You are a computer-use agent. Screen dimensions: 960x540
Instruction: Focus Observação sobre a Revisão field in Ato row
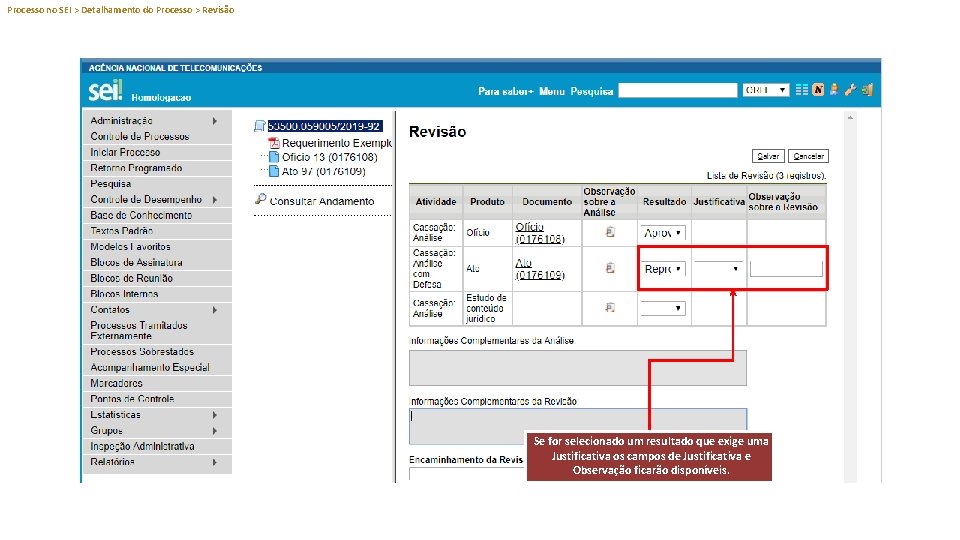(x=786, y=268)
